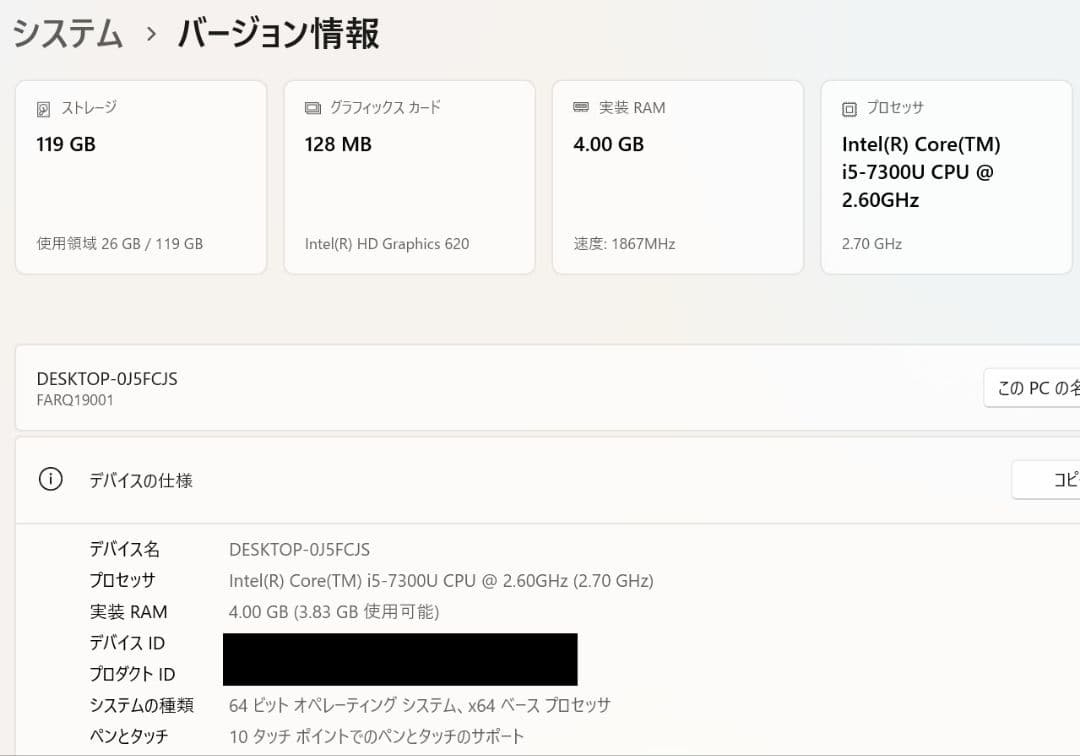The image size is (1080, 756).
Task: Open the この PC の名前を変更 button
Action: [x=1030, y=387]
